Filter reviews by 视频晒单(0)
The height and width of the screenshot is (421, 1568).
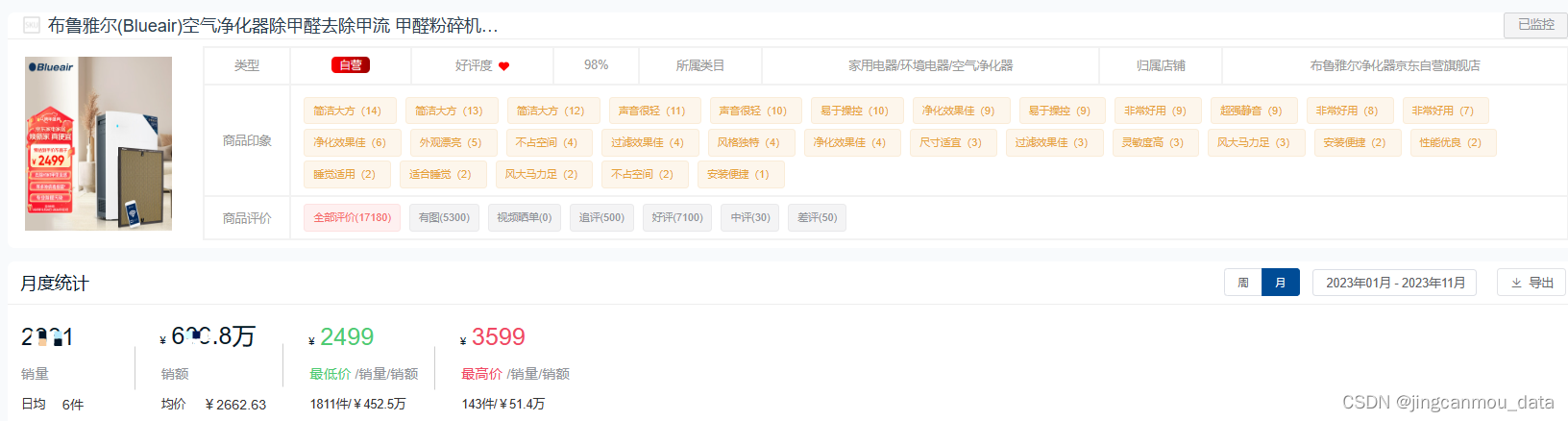coord(525,217)
